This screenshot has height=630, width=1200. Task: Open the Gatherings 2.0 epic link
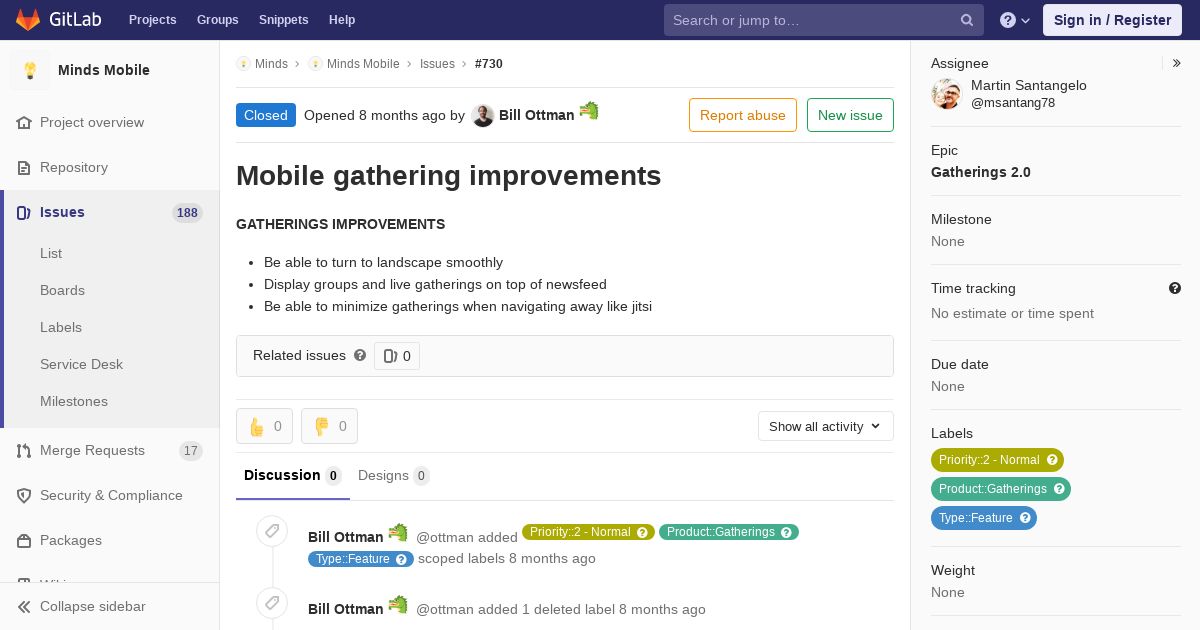click(x=981, y=172)
